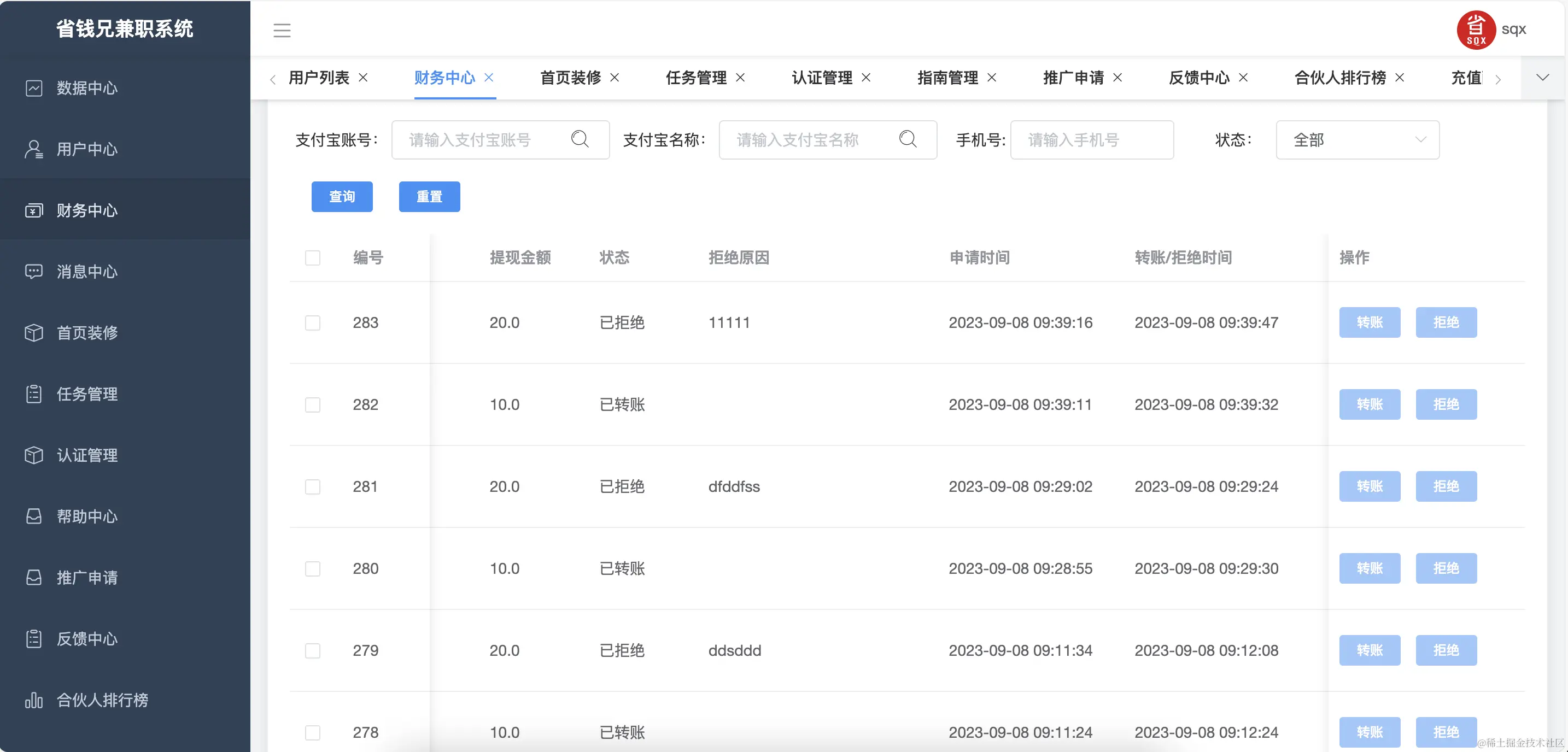This screenshot has width=1568, height=752.
Task: Check the checkbox for row 281
Action: pyautogui.click(x=313, y=487)
